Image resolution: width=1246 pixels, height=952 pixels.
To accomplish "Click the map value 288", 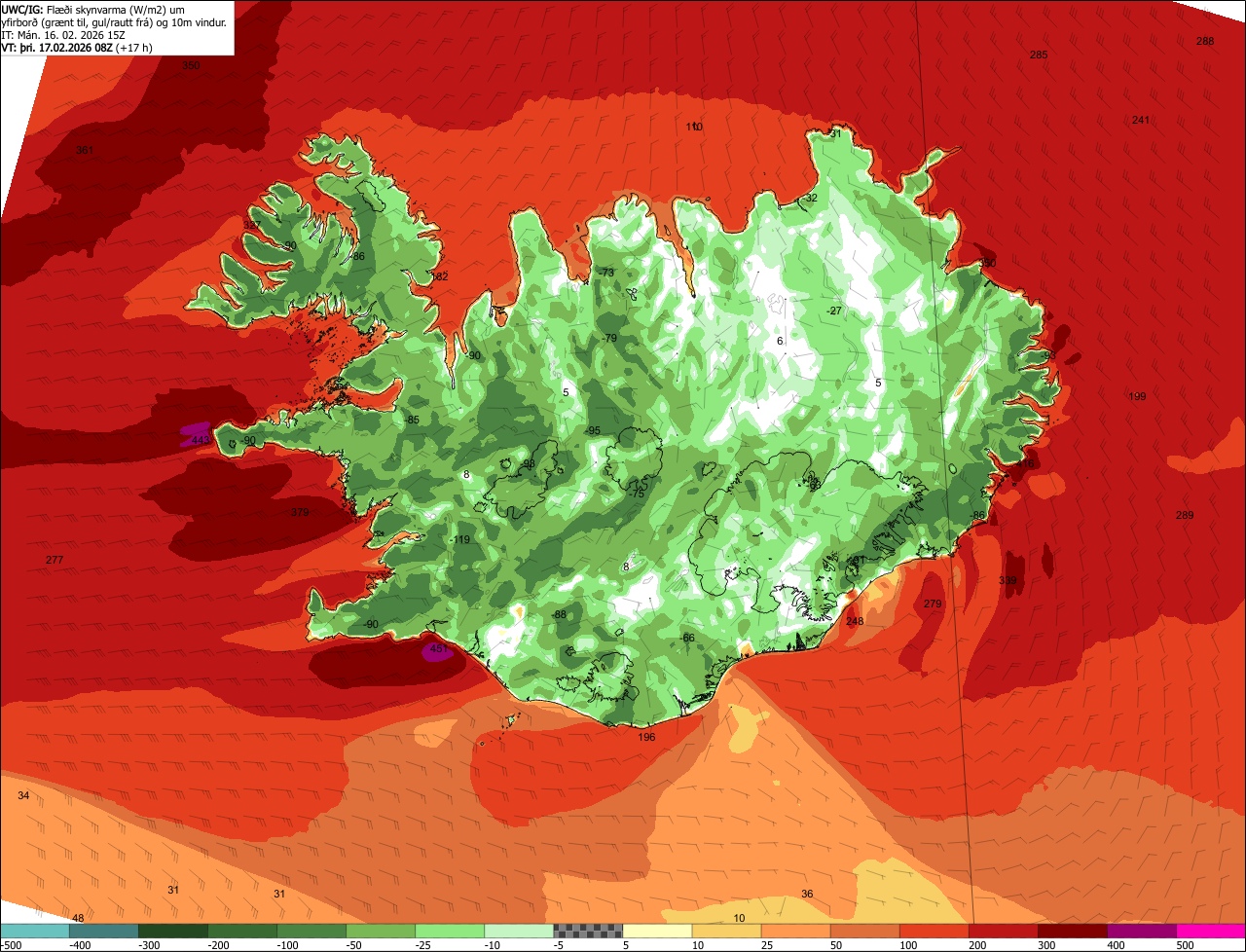I will pyautogui.click(x=1205, y=41).
